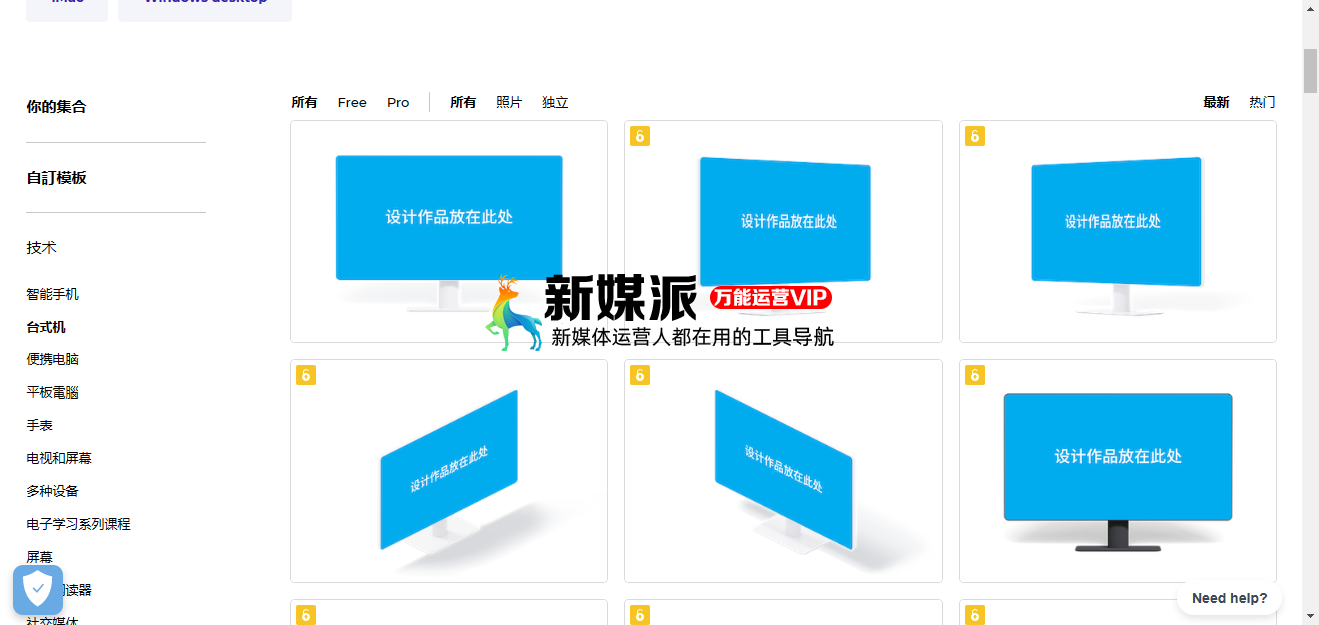Select 便携电脑 category
This screenshot has width=1319, height=625.
52,359
